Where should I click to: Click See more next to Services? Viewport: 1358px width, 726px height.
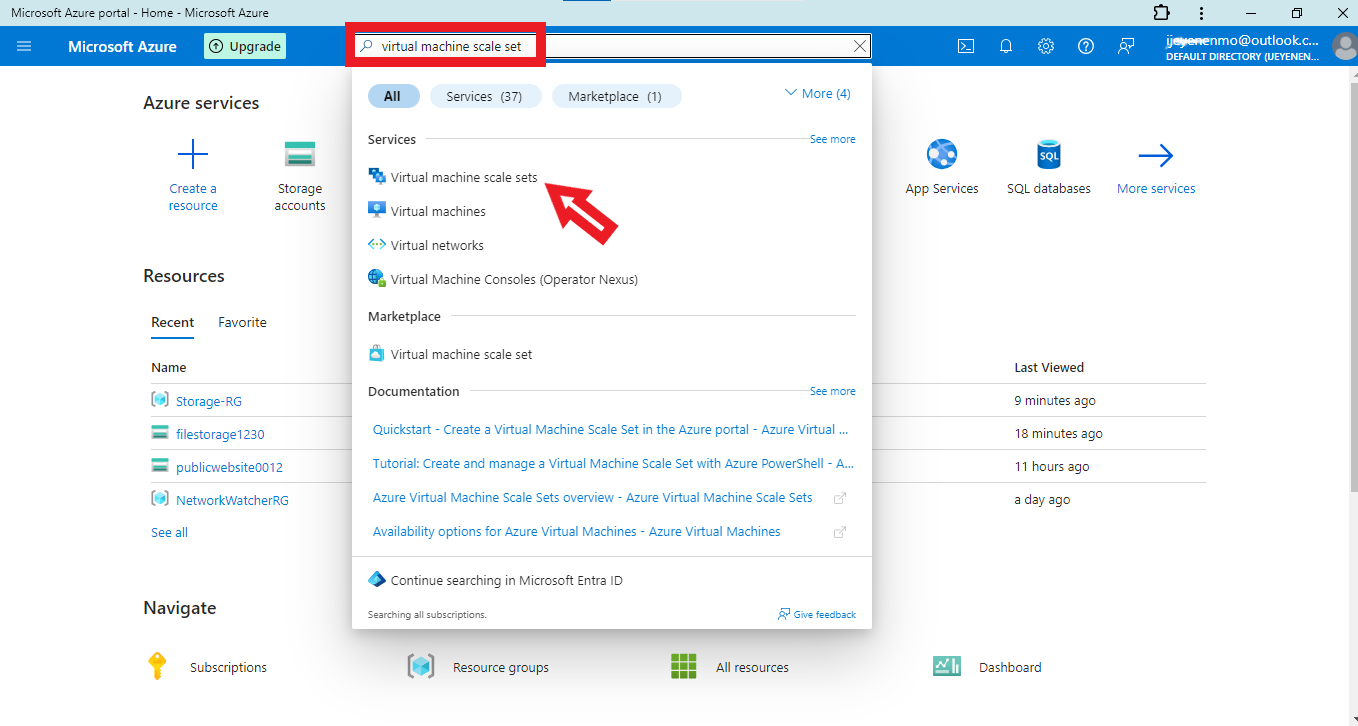pos(832,139)
